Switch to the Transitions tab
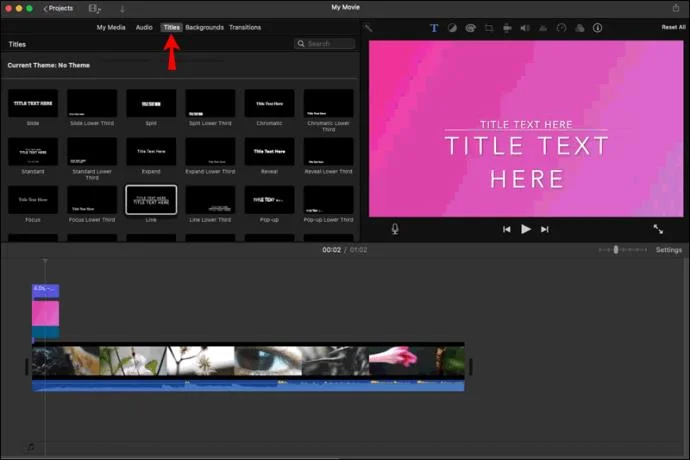690x460 pixels. tap(245, 27)
